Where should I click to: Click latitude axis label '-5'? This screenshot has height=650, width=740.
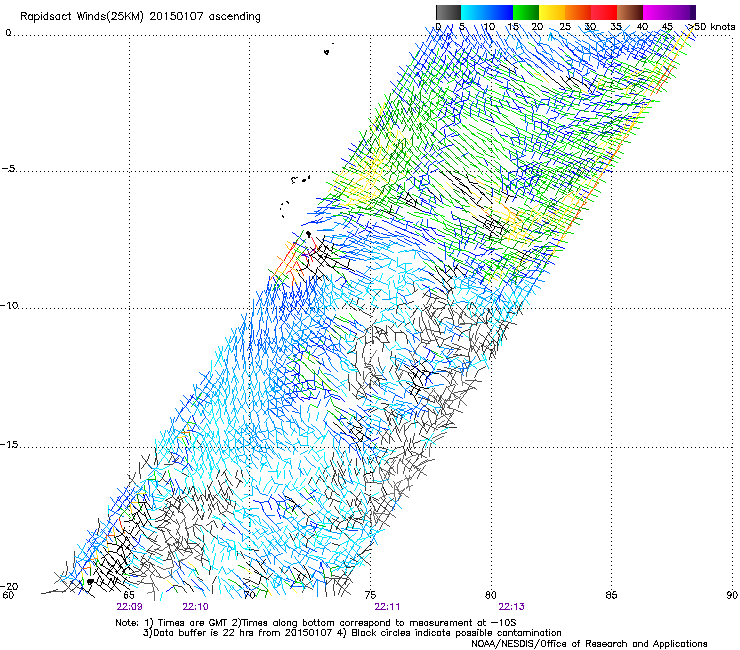click(x=9, y=169)
